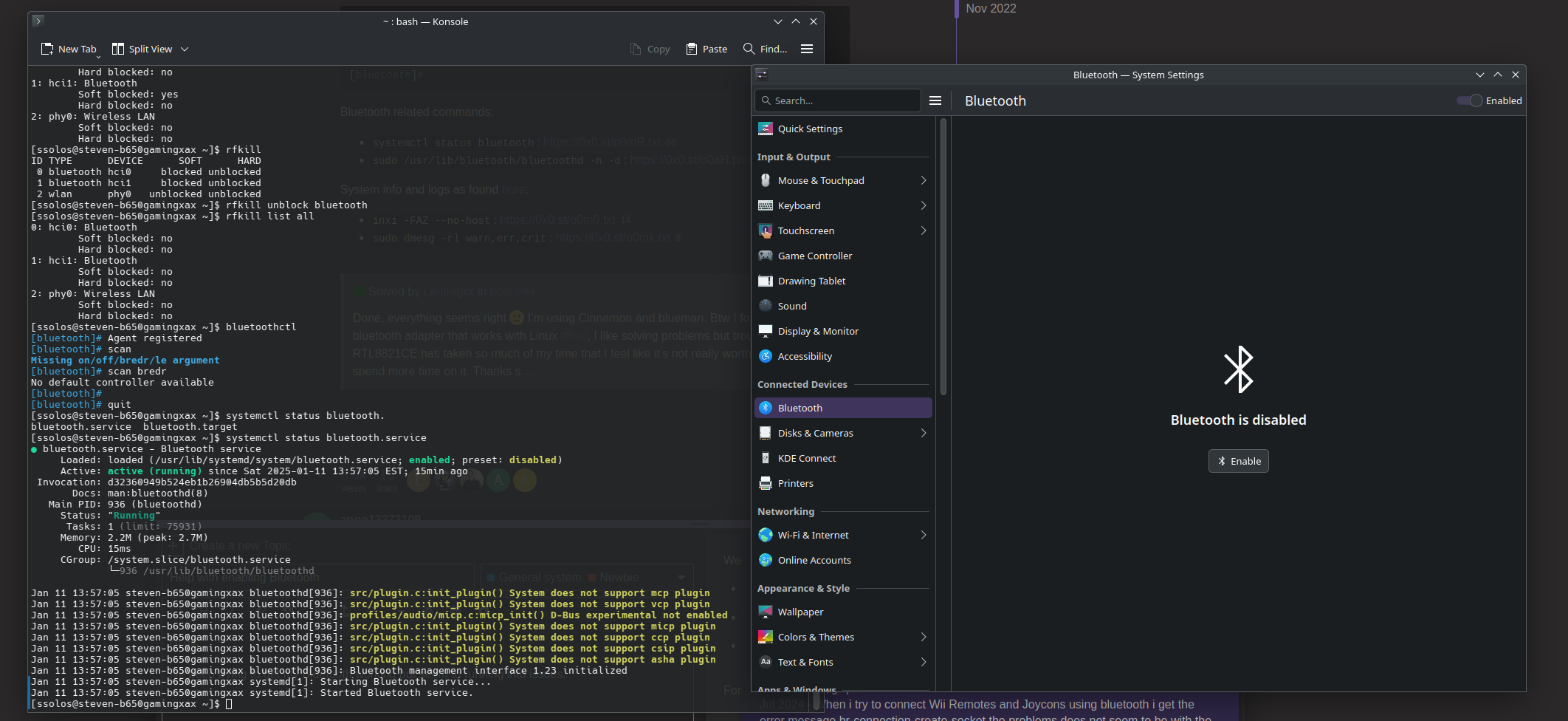Click the Accessibility icon in sidebar
1568x721 pixels.
766,356
